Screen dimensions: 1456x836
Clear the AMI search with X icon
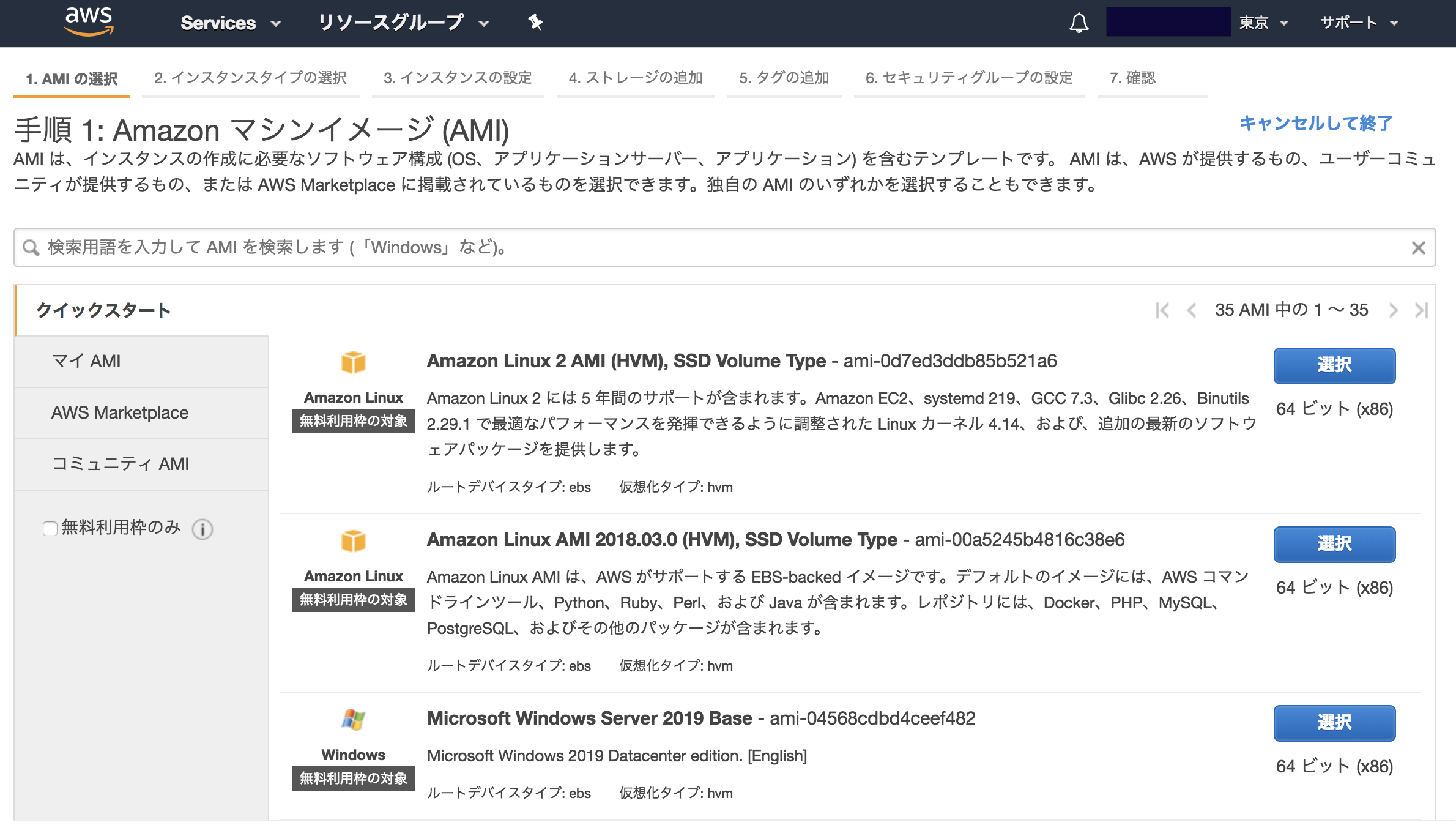(1418, 247)
